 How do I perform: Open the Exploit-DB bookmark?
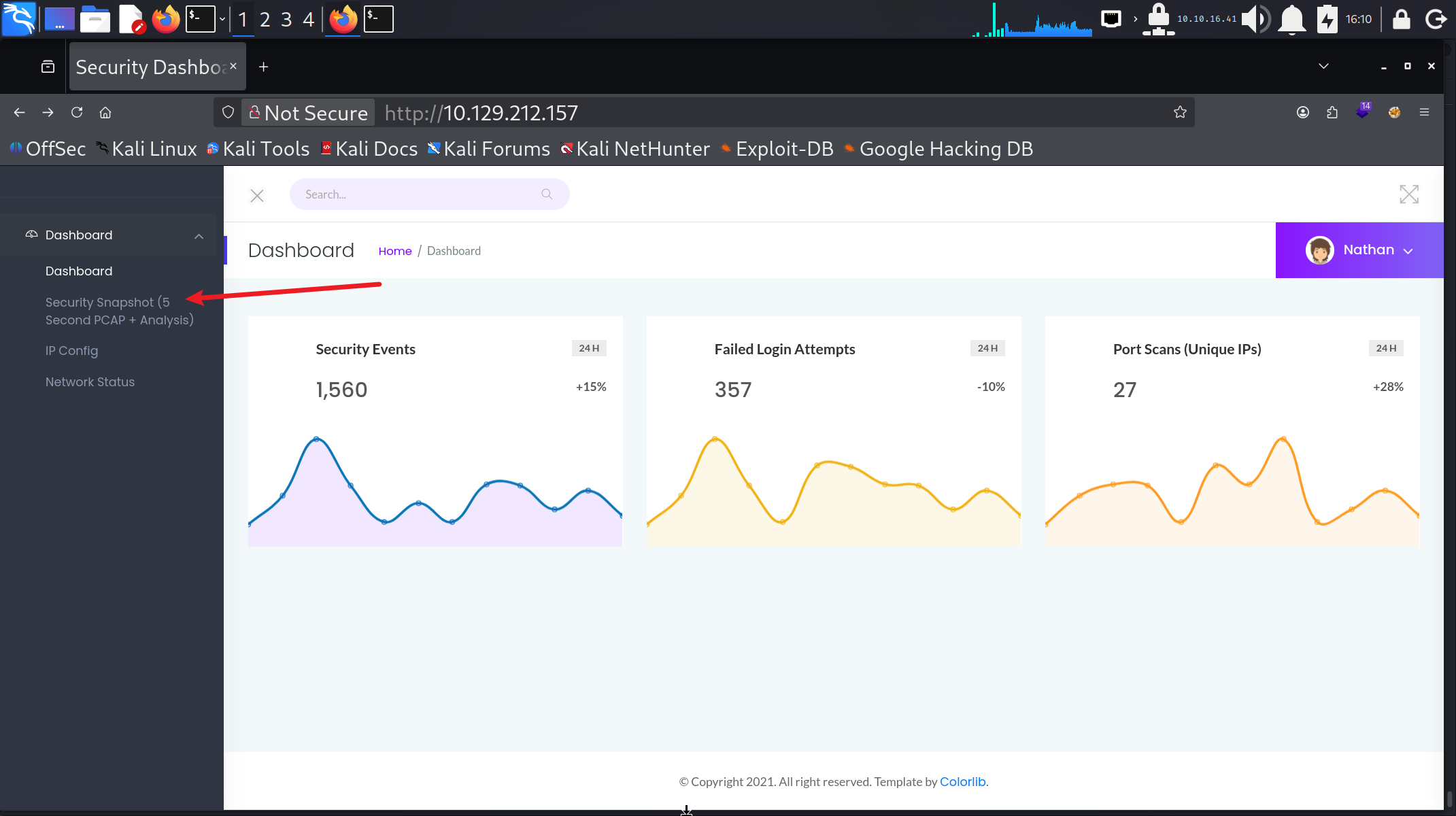click(x=777, y=149)
